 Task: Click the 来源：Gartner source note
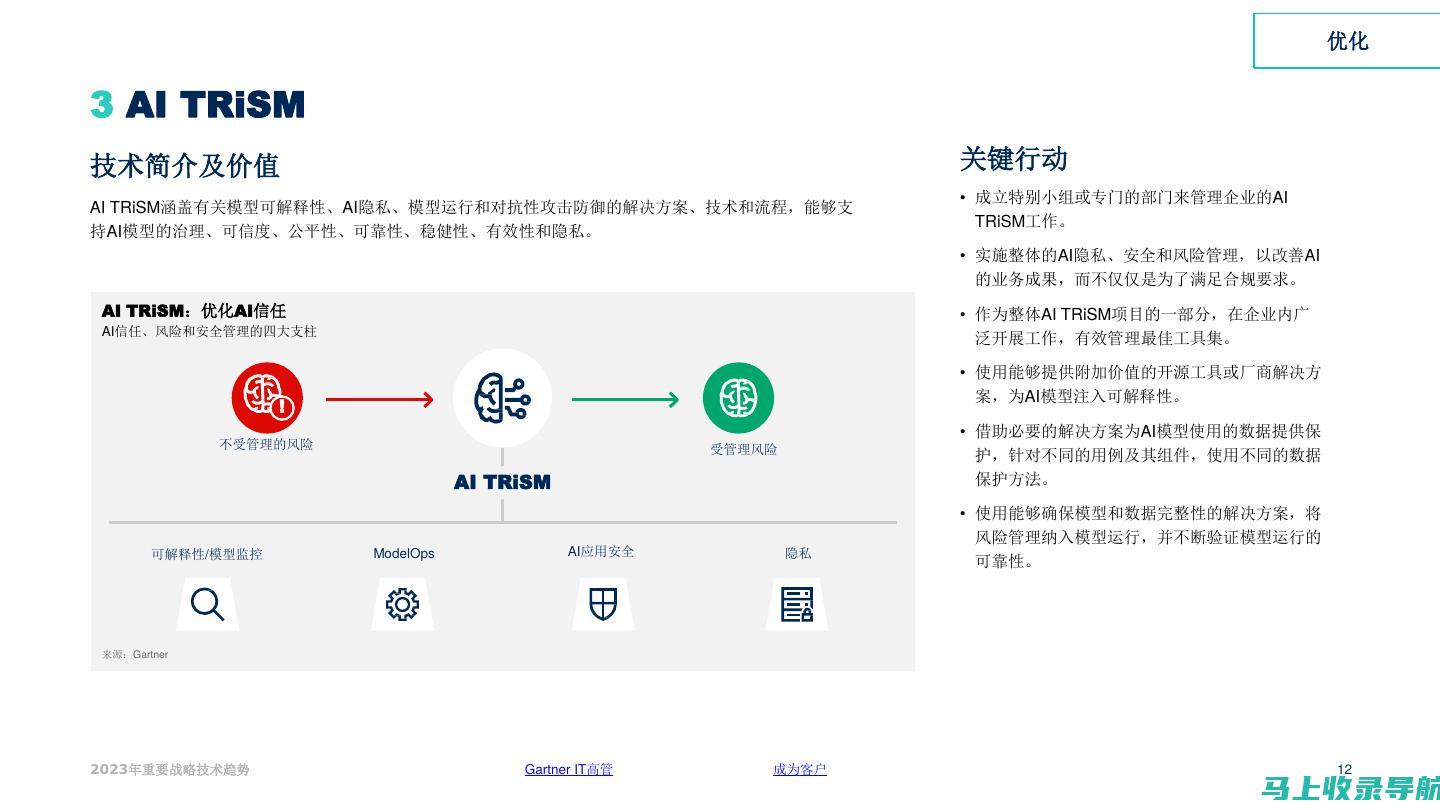click(x=135, y=654)
